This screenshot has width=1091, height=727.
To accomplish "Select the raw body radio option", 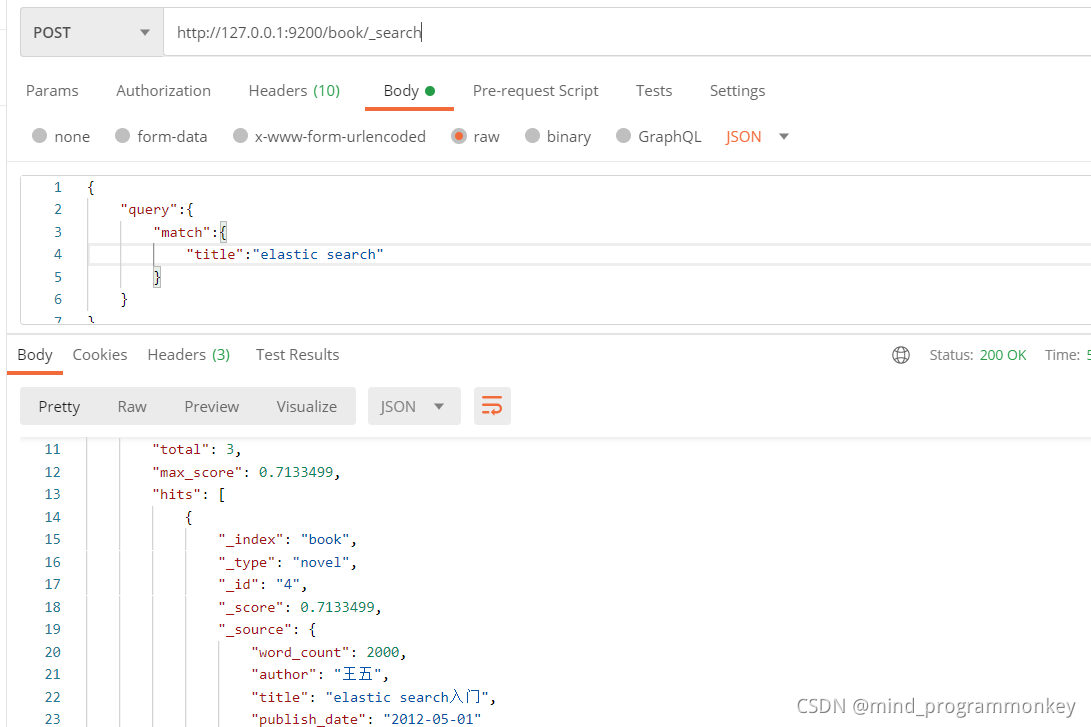I will [x=459, y=136].
